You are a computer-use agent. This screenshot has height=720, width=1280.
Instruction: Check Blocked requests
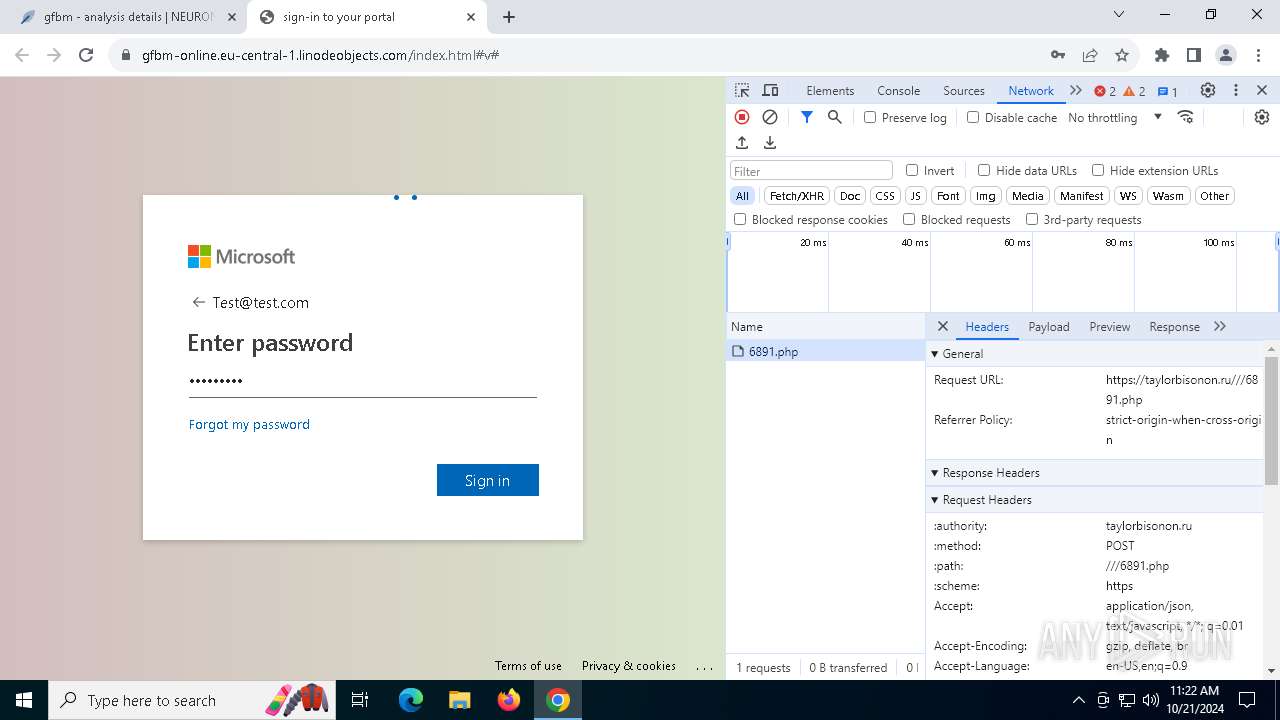[x=909, y=219]
